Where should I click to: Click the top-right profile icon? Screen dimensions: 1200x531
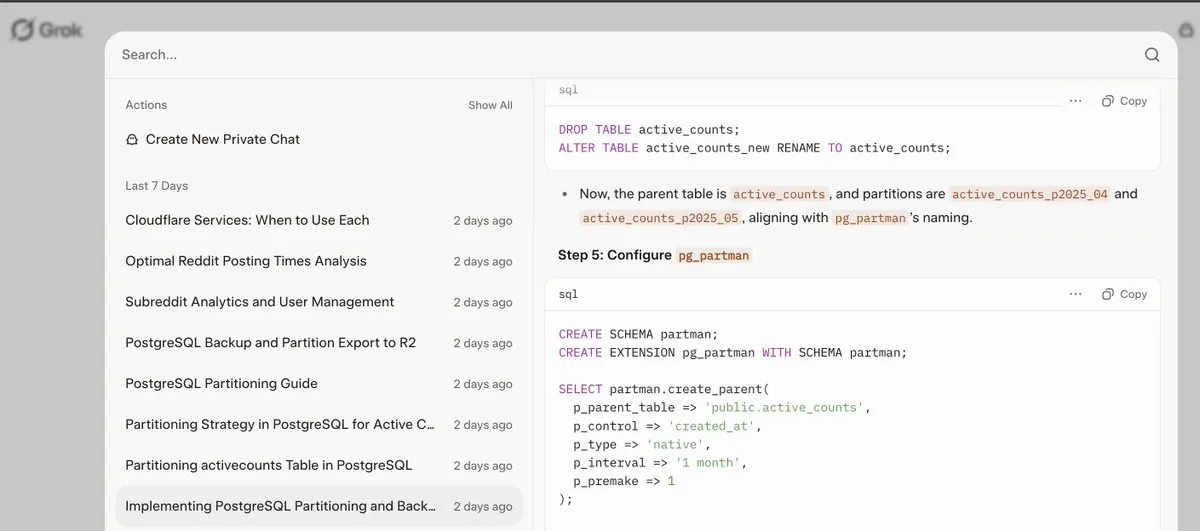(x=1186, y=30)
